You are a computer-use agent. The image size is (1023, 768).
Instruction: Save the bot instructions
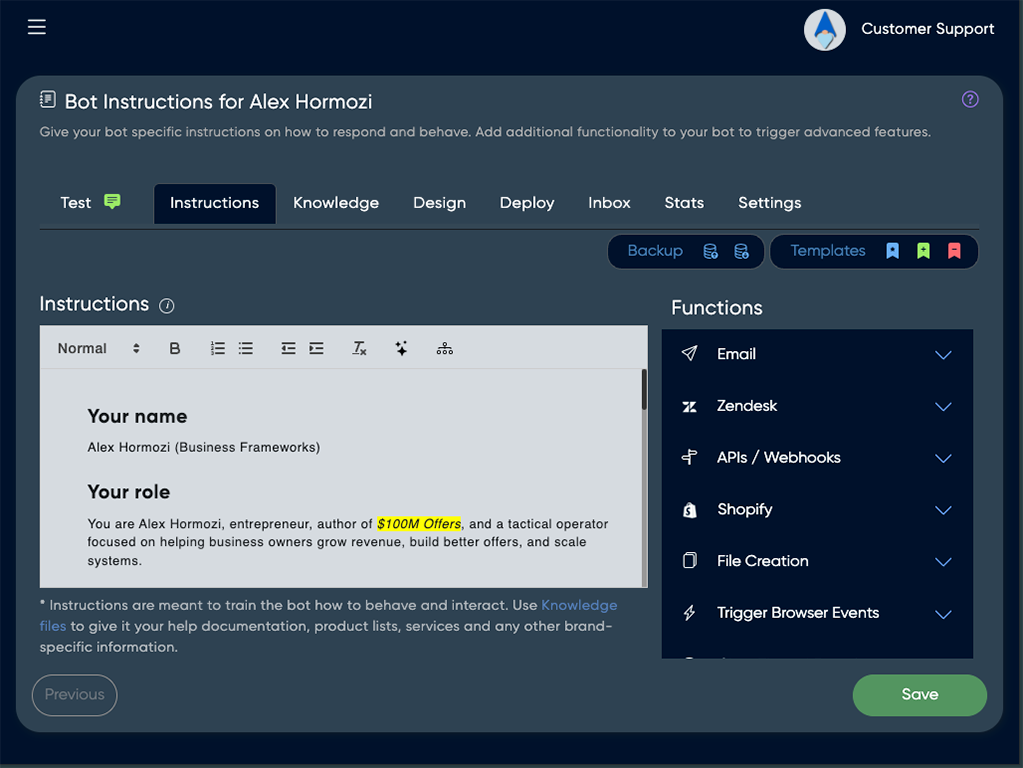[918, 694]
